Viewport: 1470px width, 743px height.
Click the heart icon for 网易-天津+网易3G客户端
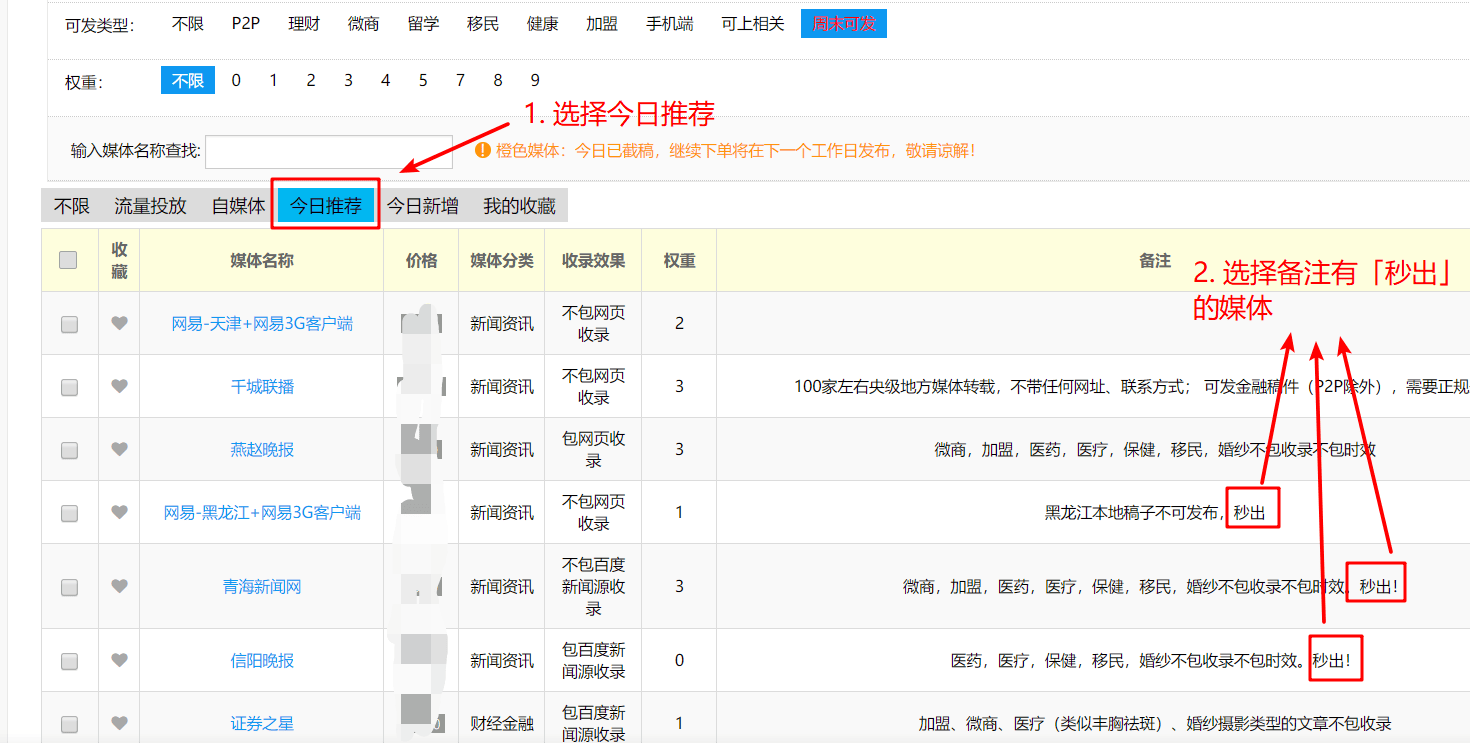pos(119,323)
